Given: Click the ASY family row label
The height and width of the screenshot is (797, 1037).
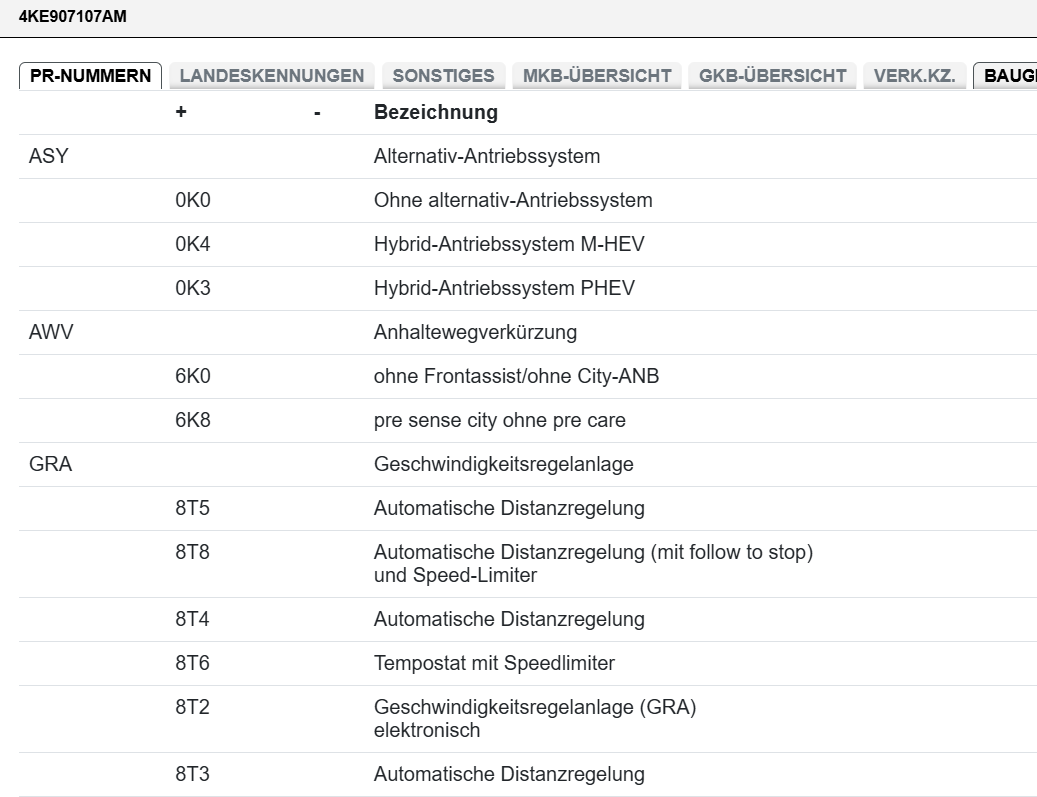Looking at the screenshot, I should pos(48,156).
